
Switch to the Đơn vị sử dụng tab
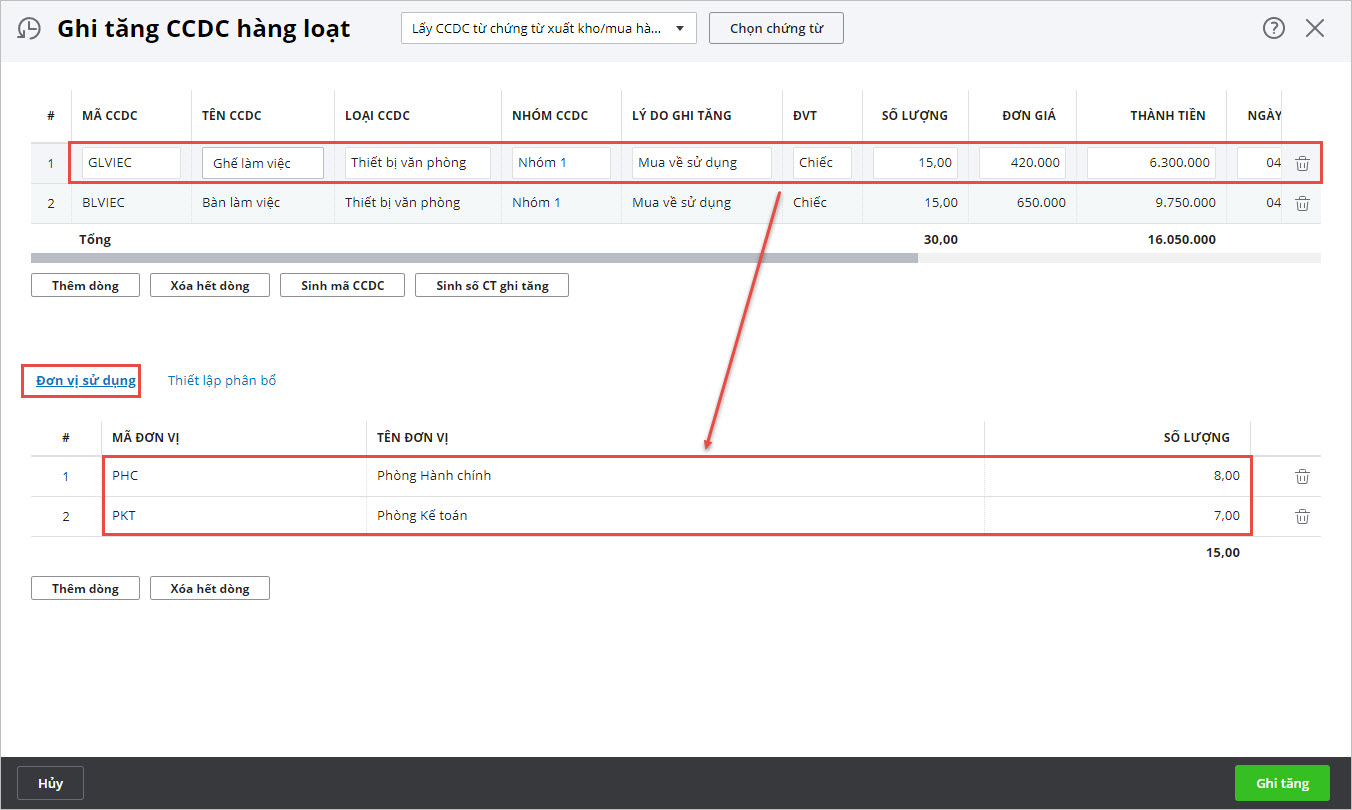point(86,380)
